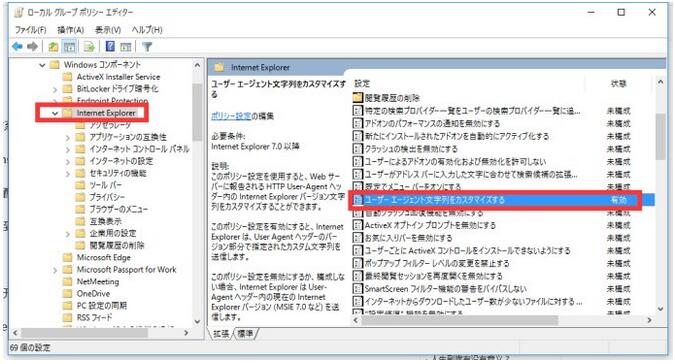Select the プライバシー tree folder
This screenshot has height=364, width=675.
(x=107, y=197)
